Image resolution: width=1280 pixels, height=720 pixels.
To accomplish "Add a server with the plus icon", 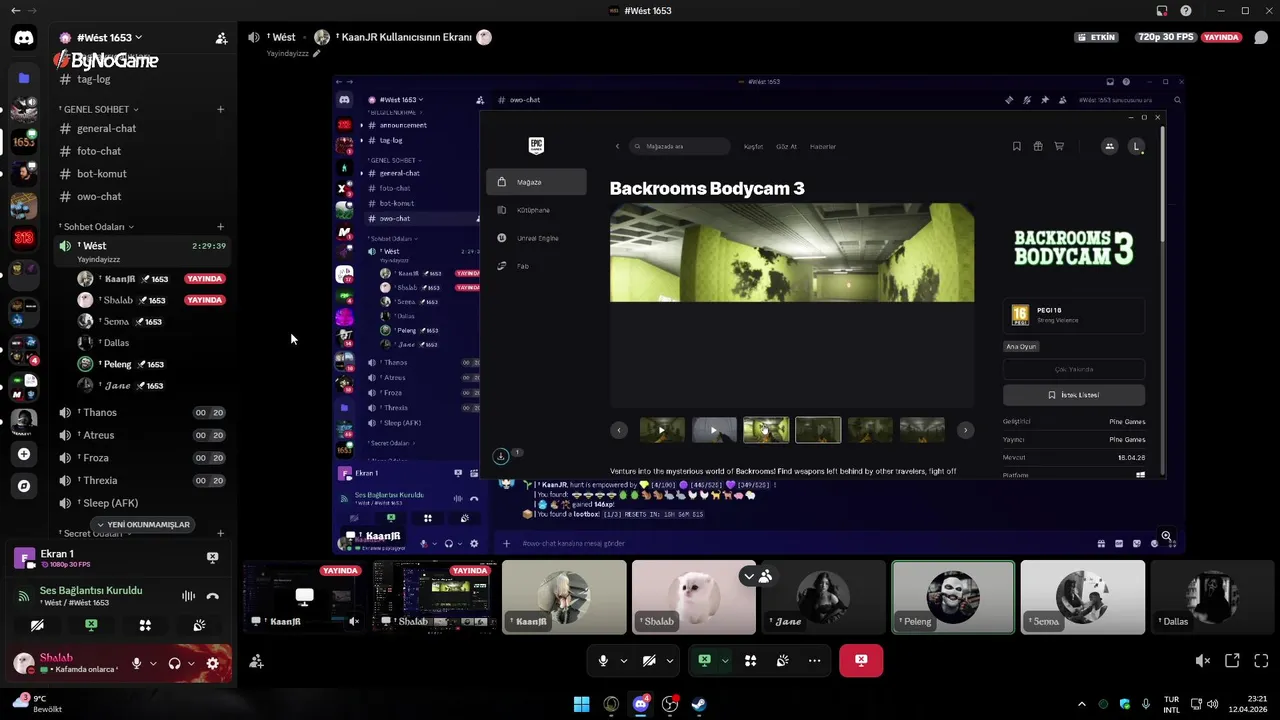I will click(24, 454).
